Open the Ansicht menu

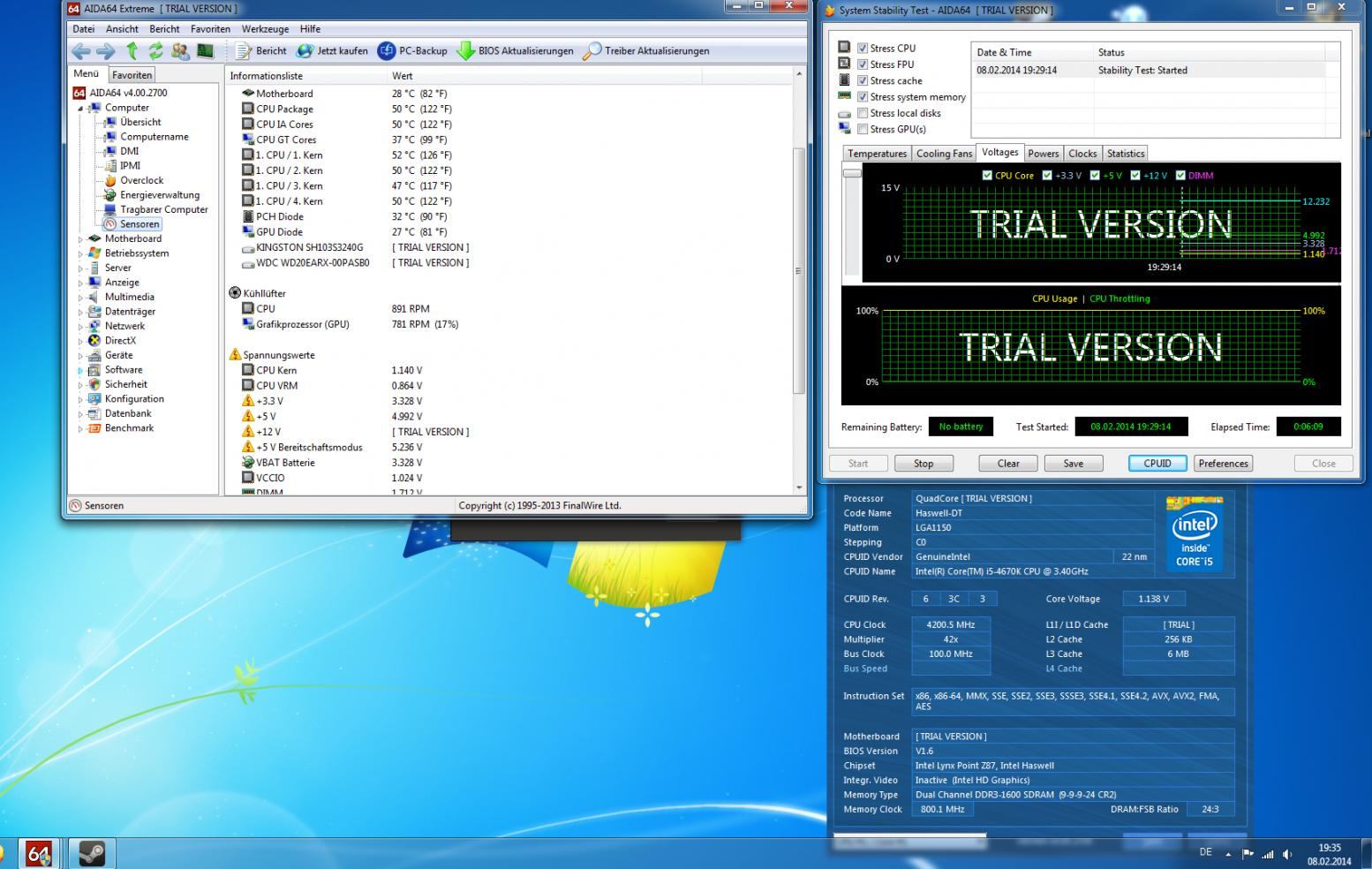click(122, 29)
